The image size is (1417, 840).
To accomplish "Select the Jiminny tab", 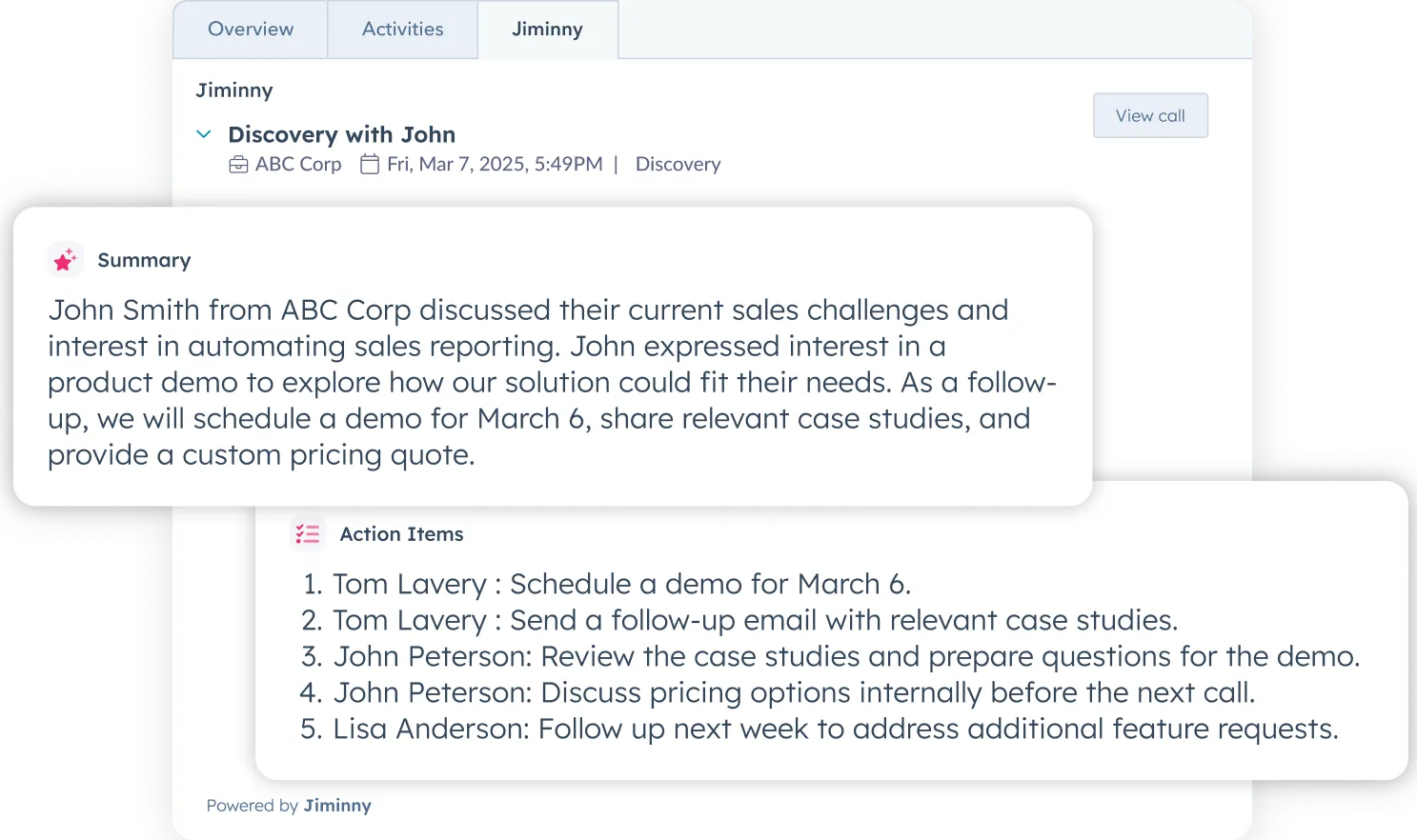I will coord(548,29).
